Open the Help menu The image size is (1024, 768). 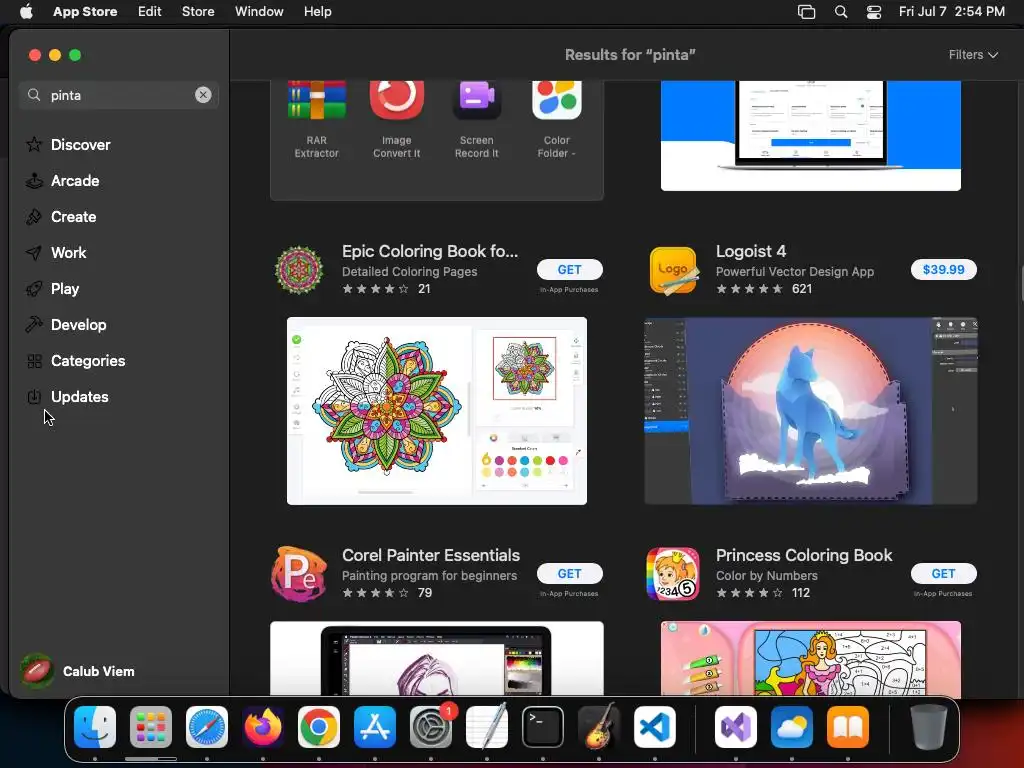(x=317, y=12)
